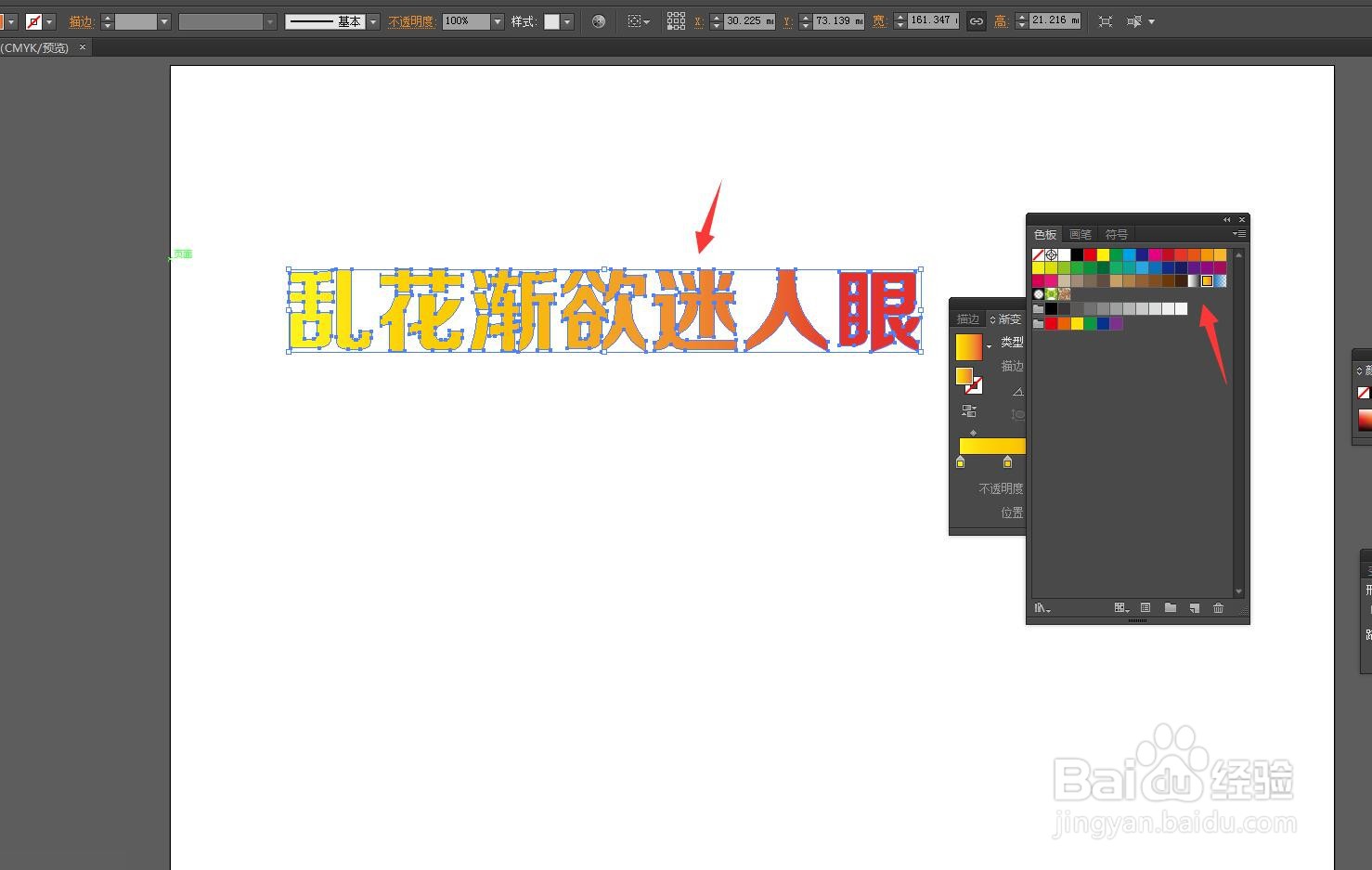Click the Show Swatch Kinds menu icon
The width and height of the screenshot is (1372, 870).
click(1121, 608)
